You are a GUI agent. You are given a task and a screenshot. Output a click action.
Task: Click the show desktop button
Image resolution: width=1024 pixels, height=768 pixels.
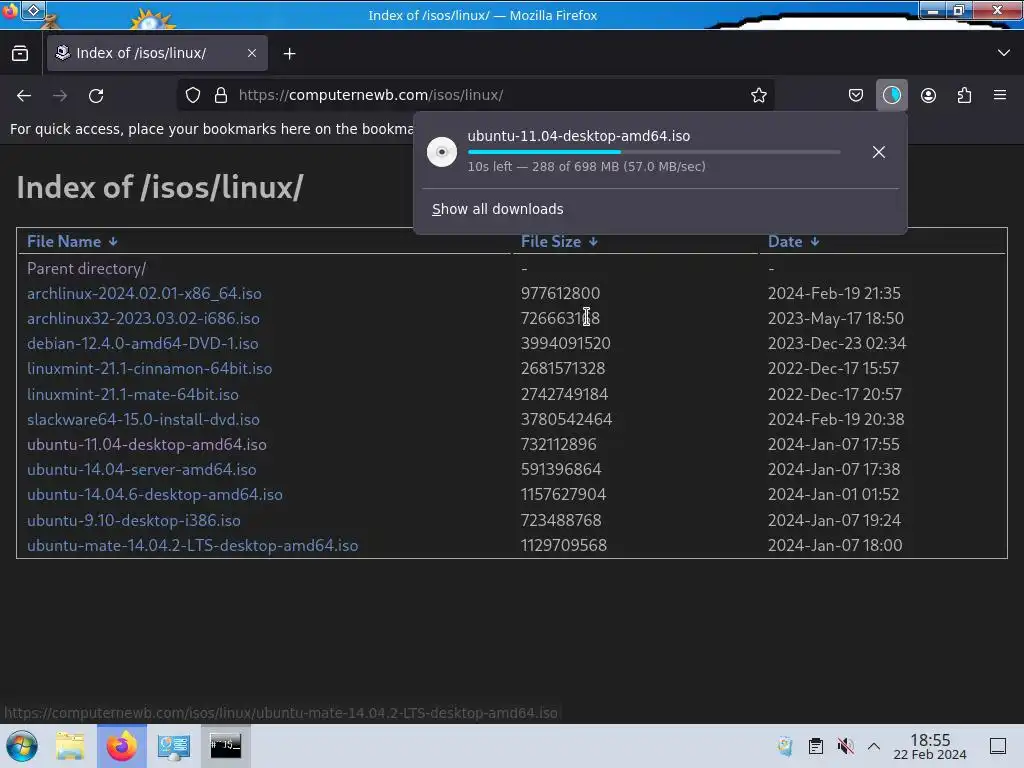pos(998,746)
